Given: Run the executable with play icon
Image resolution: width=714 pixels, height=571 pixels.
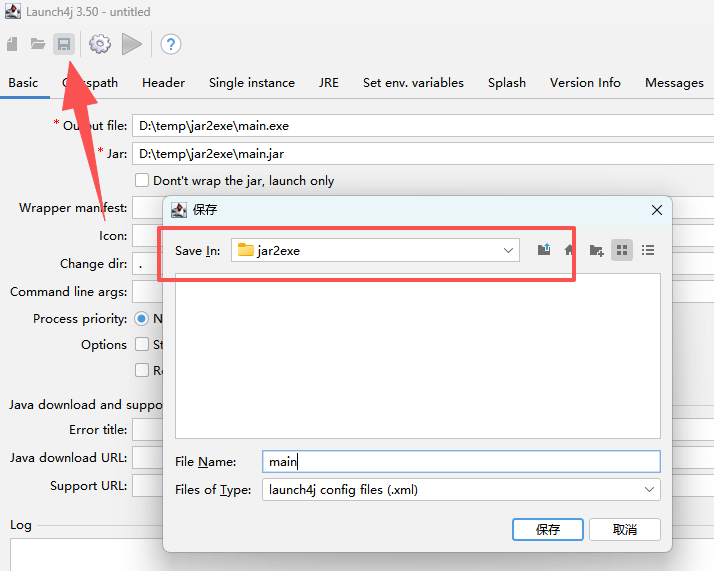Looking at the screenshot, I should [x=132, y=44].
